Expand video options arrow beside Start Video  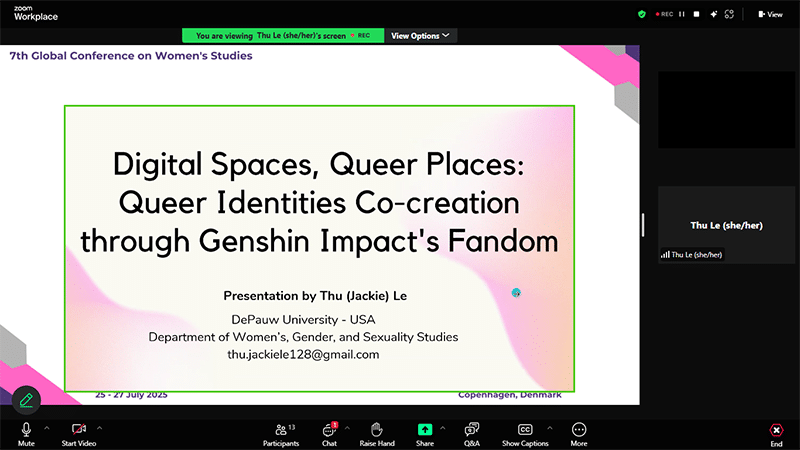pyautogui.click(x=99, y=427)
